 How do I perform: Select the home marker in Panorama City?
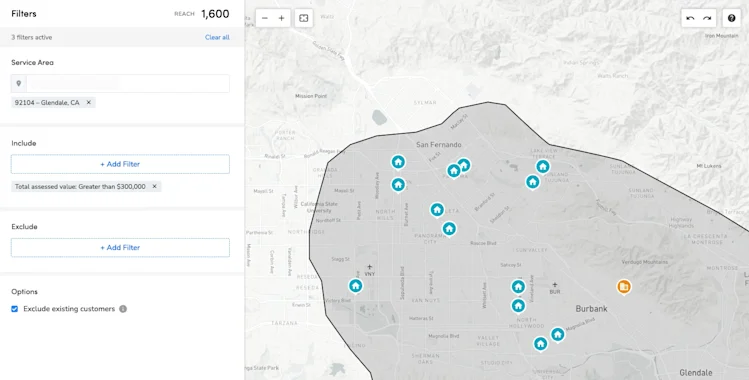[x=449, y=229]
